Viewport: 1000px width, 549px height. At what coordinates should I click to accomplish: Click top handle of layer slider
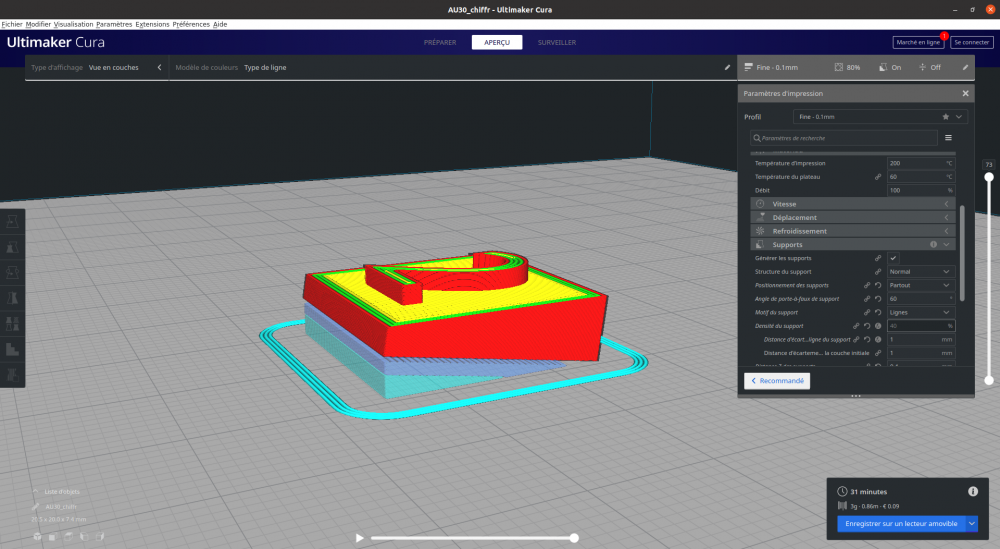pyautogui.click(x=989, y=177)
